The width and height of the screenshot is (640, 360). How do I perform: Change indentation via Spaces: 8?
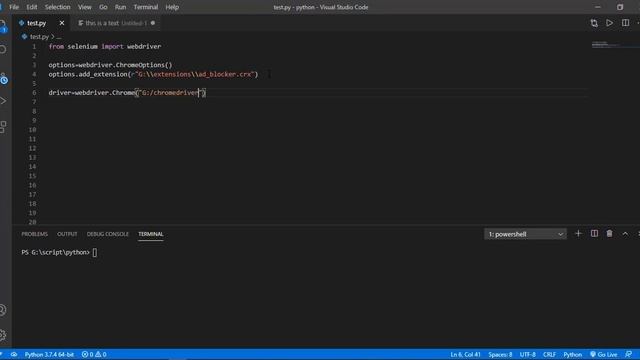point(500,354)
